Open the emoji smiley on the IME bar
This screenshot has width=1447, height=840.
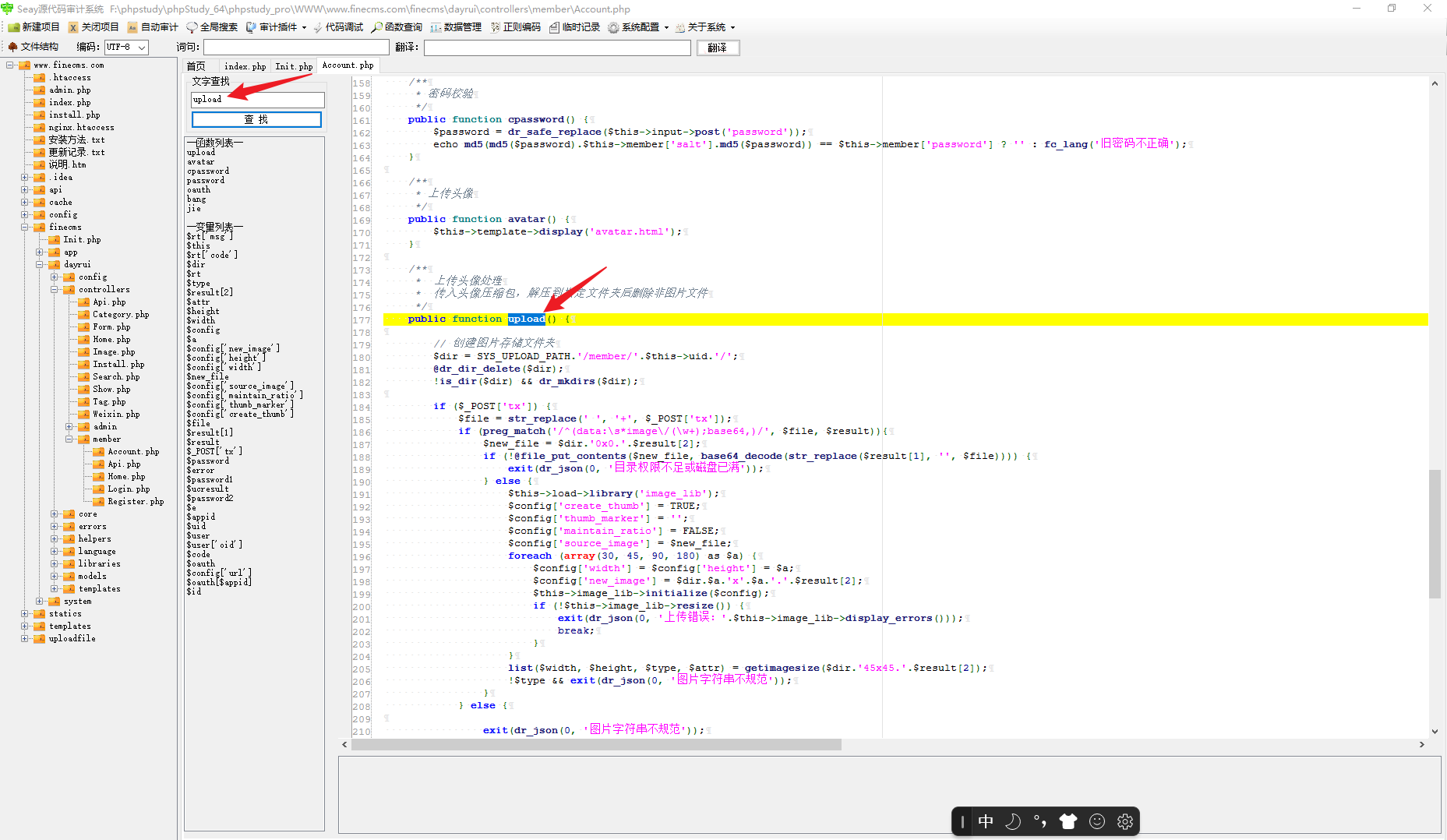[x=1097, y=821]
